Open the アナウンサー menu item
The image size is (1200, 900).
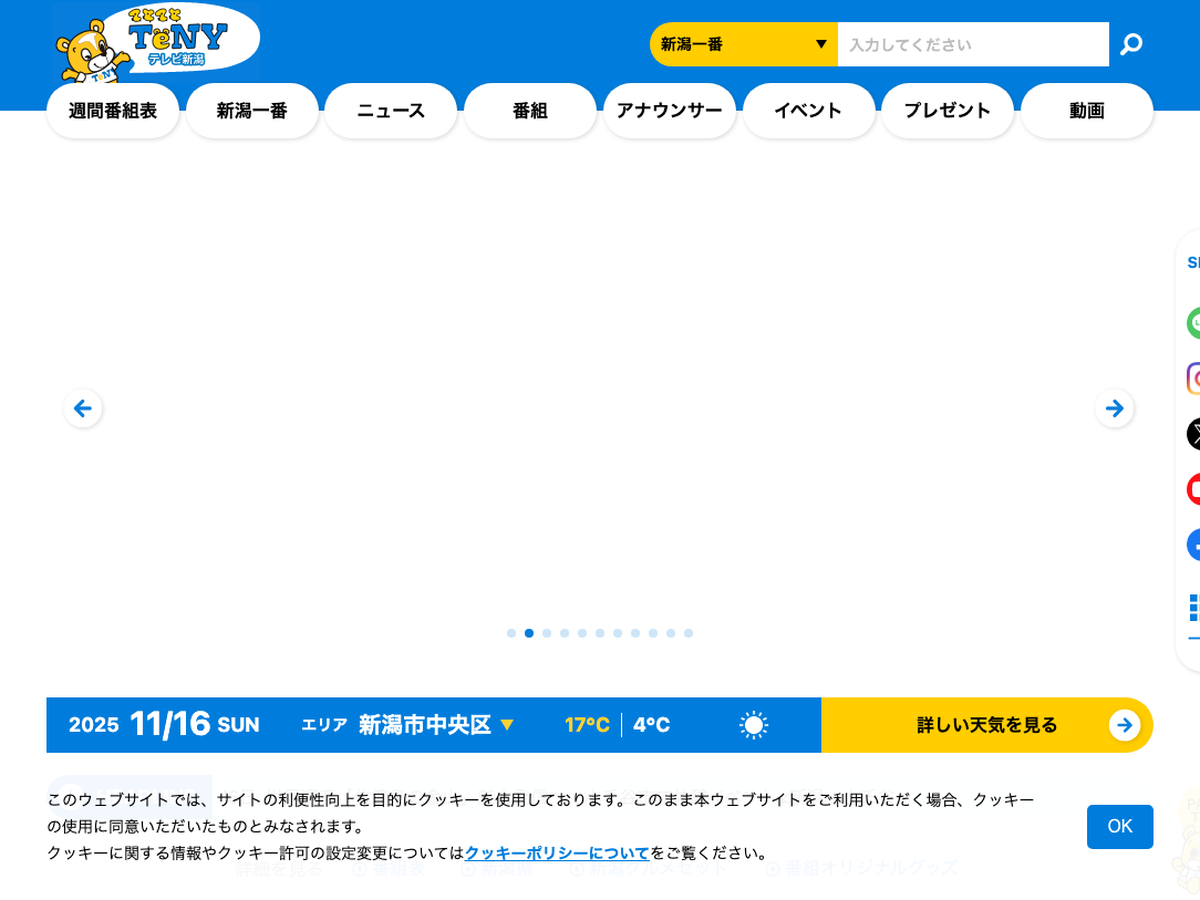pyautogui.click(x=669, y=111)
